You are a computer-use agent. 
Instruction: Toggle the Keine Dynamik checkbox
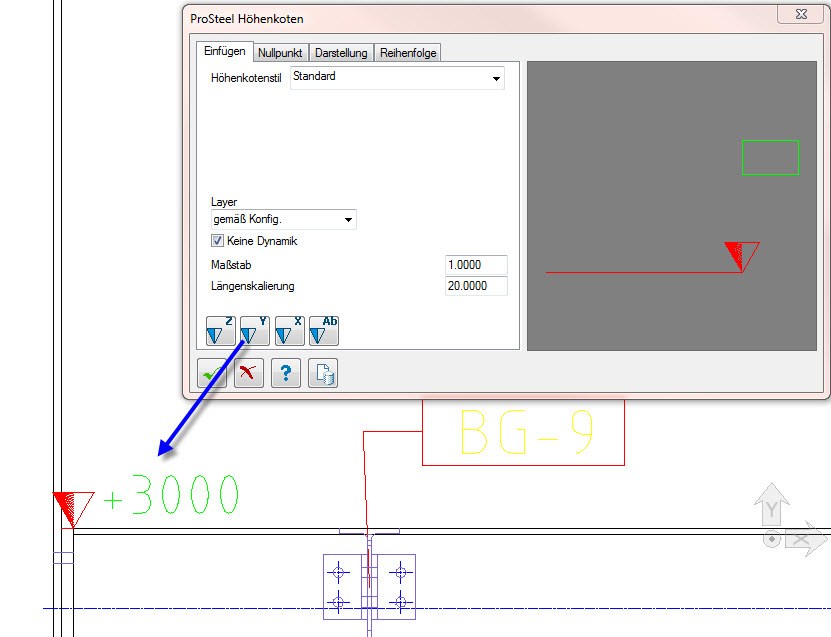coord(217,241)
